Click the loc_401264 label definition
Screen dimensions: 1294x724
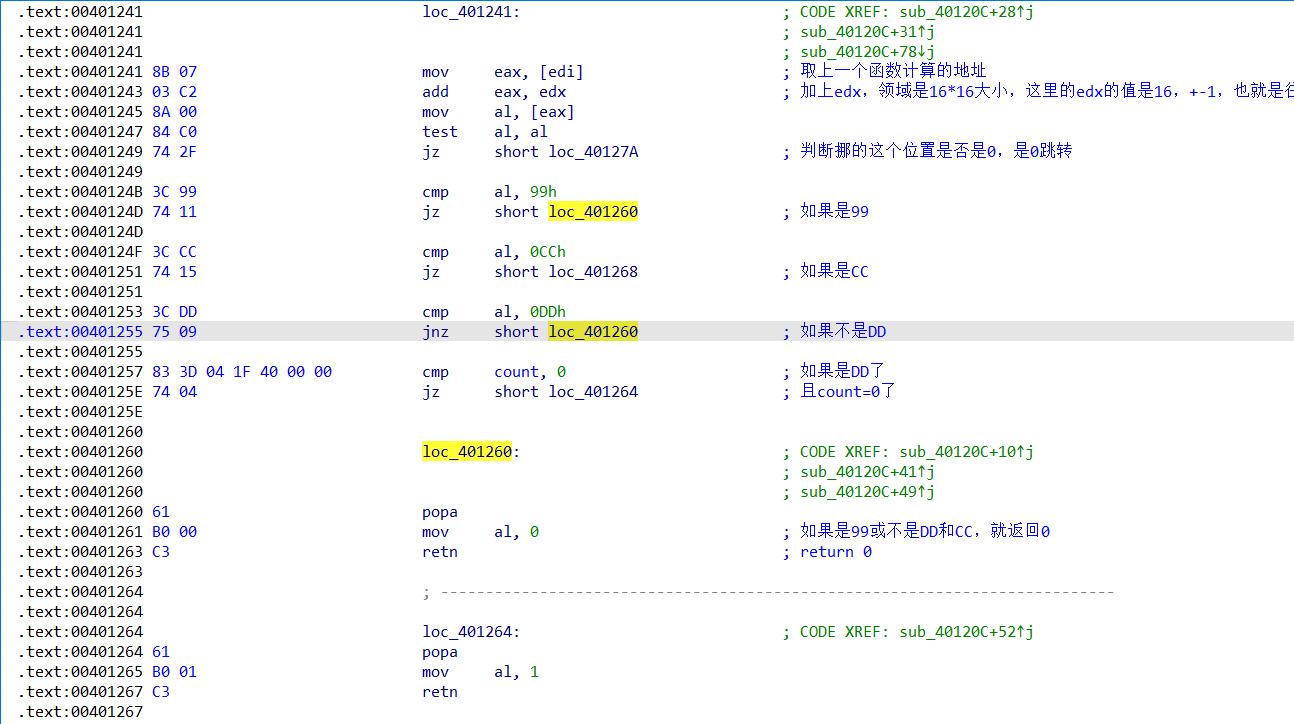click(467, 632)
